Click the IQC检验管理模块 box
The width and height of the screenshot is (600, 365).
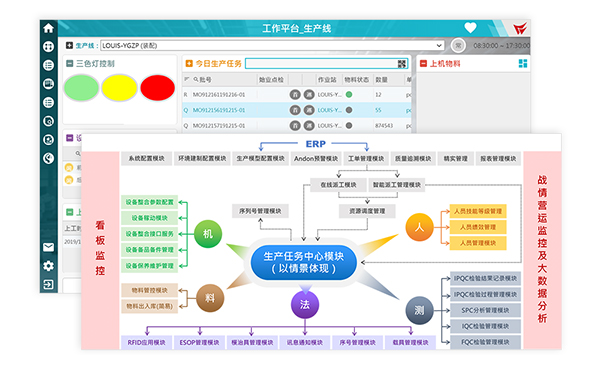point(486,326)
